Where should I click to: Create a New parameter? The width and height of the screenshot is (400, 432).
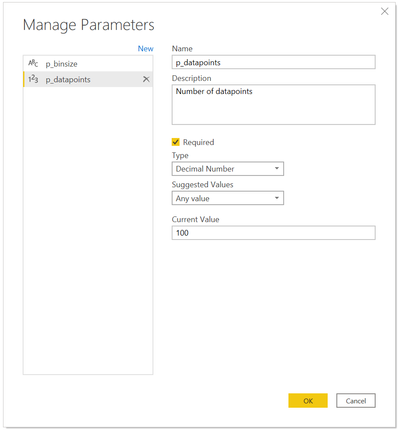click(146, 49)
